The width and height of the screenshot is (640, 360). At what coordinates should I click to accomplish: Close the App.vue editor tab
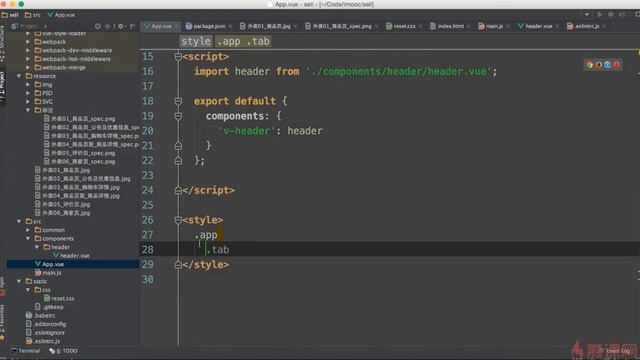tap(176, 27)
